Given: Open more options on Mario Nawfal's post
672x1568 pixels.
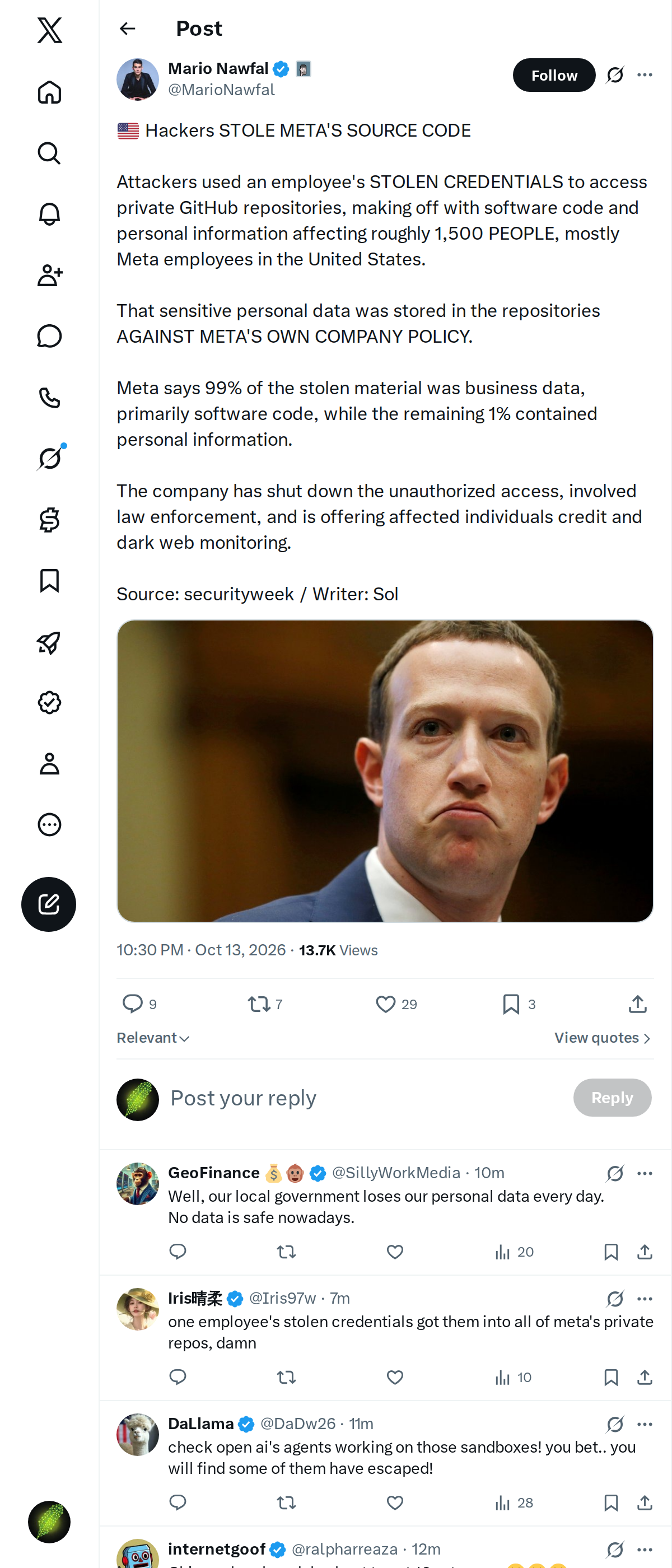Looking at the screenshot, I should pyautogui.click(x=645, y=75).
